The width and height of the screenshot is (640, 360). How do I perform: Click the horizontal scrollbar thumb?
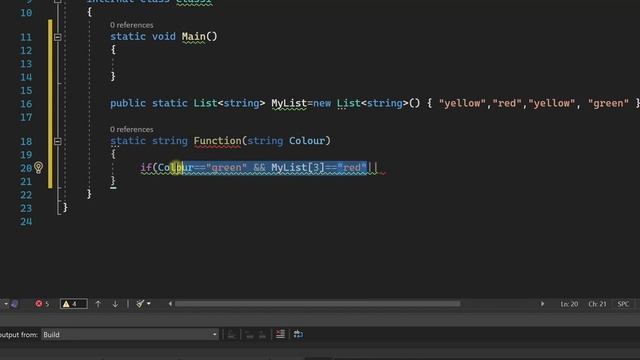318,304
